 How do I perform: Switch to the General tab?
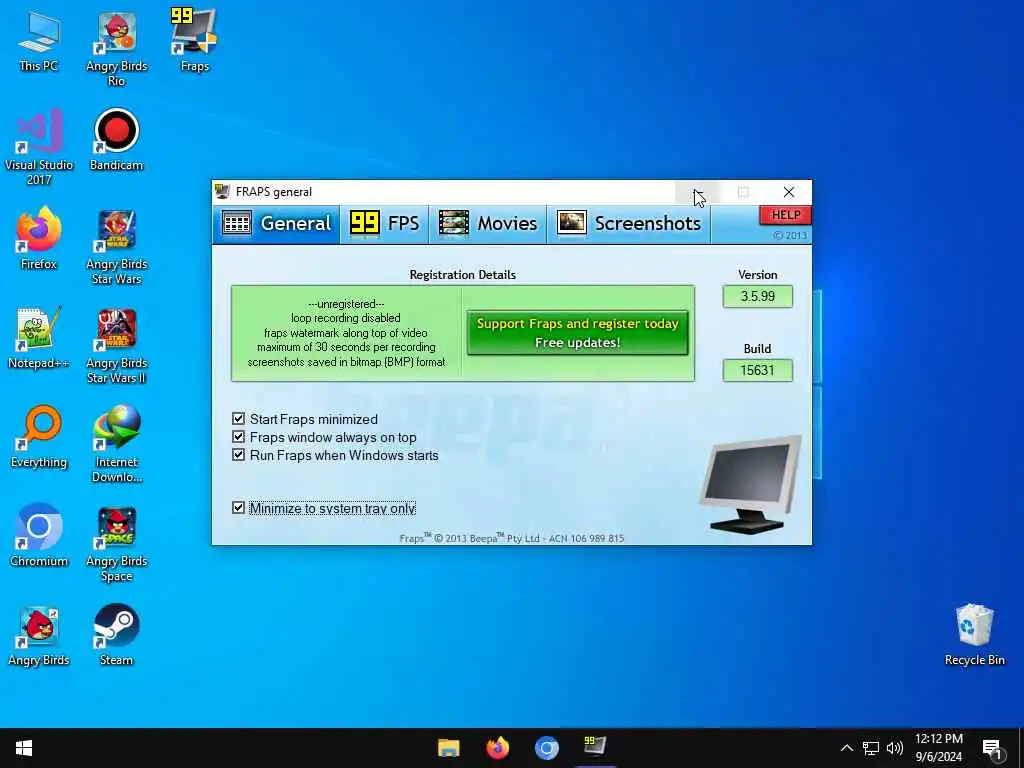pos(276,223)
